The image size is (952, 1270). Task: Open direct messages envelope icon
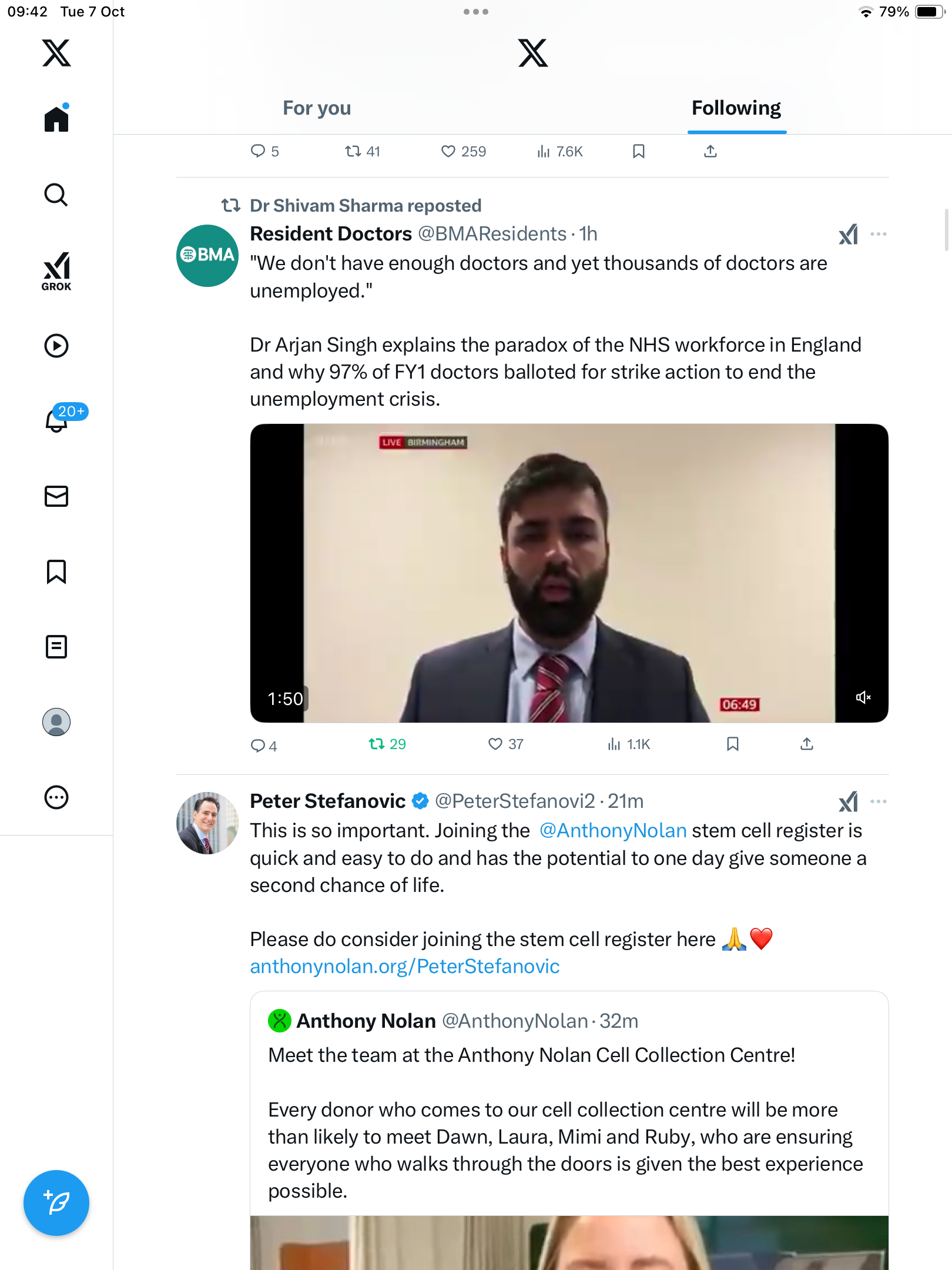[56, 496]
